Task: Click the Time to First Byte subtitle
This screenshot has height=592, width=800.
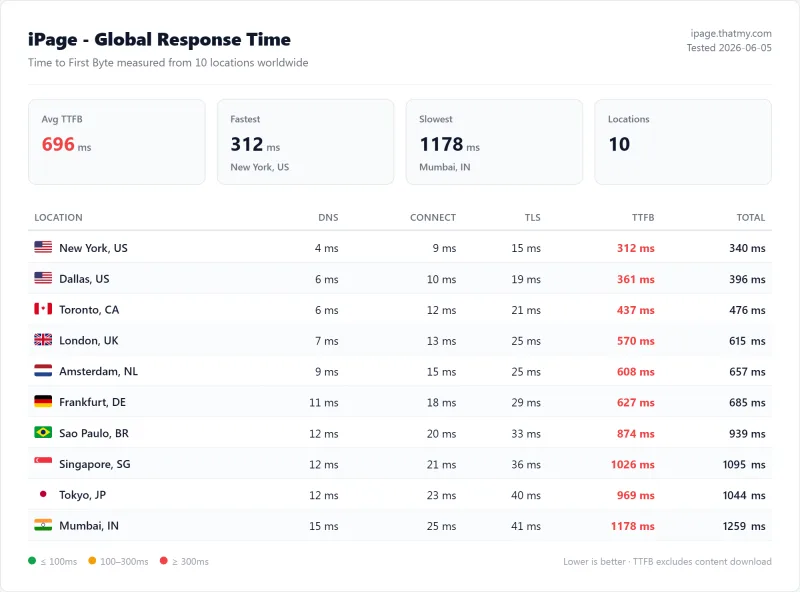Action: click(168, 62)
